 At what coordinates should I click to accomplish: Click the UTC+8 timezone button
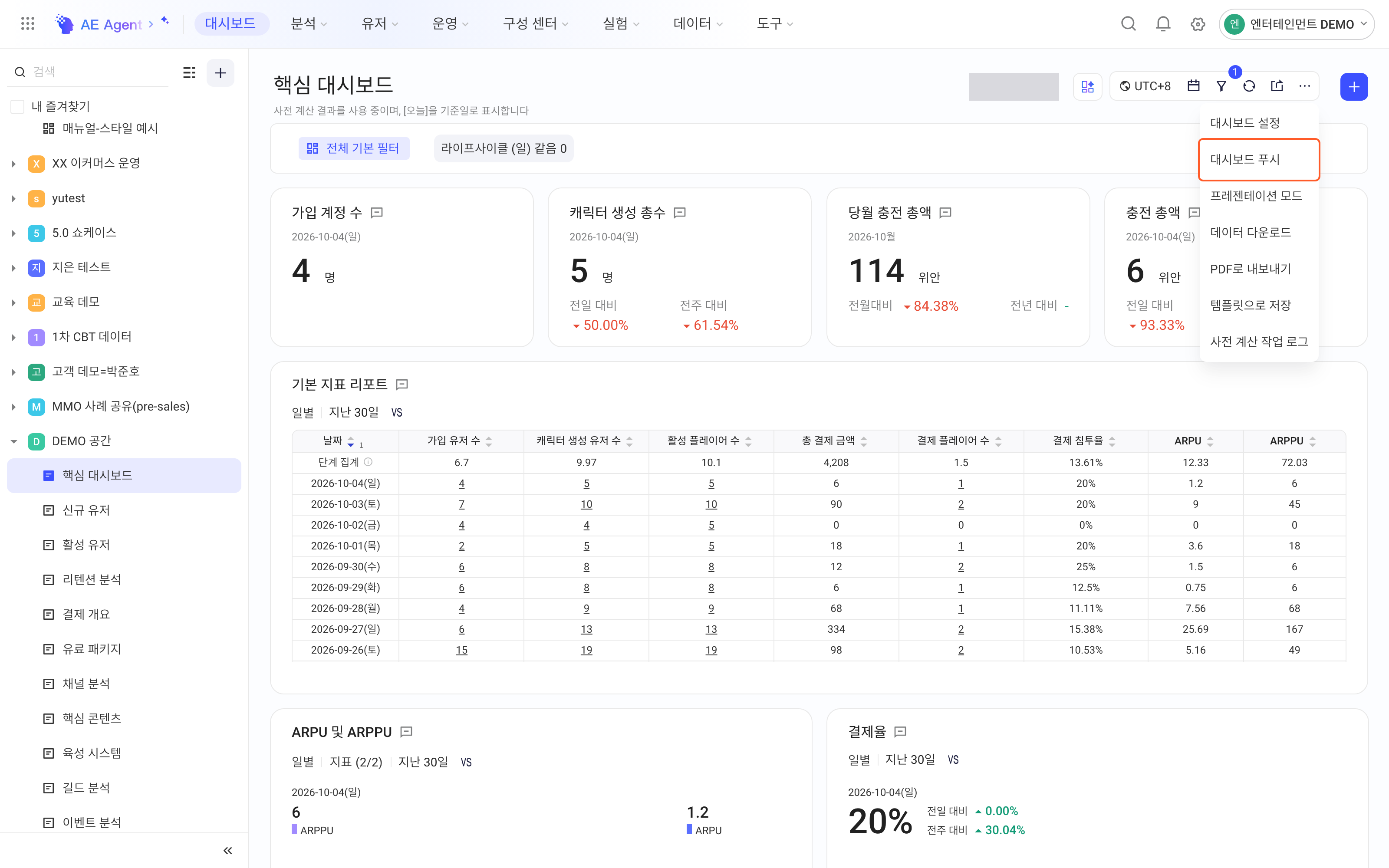(x=1145, y=86)
